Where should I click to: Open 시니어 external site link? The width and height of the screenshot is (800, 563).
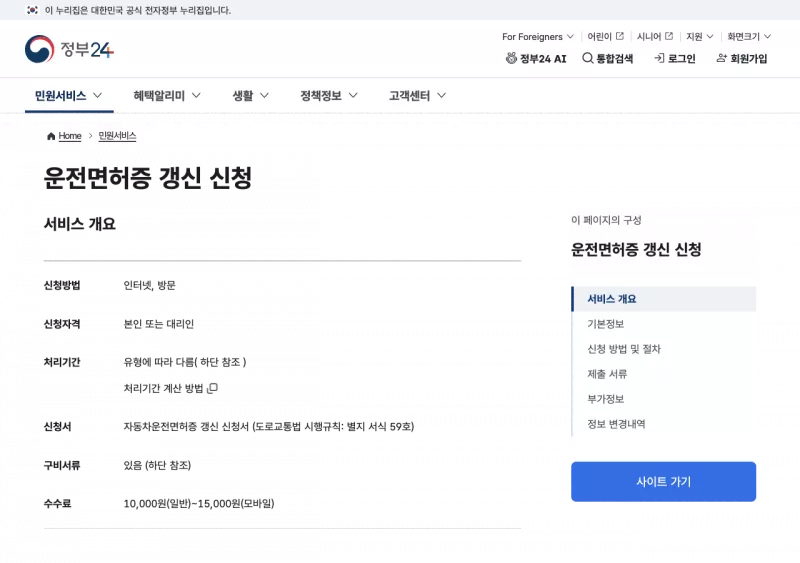click(x=655, y=36)
